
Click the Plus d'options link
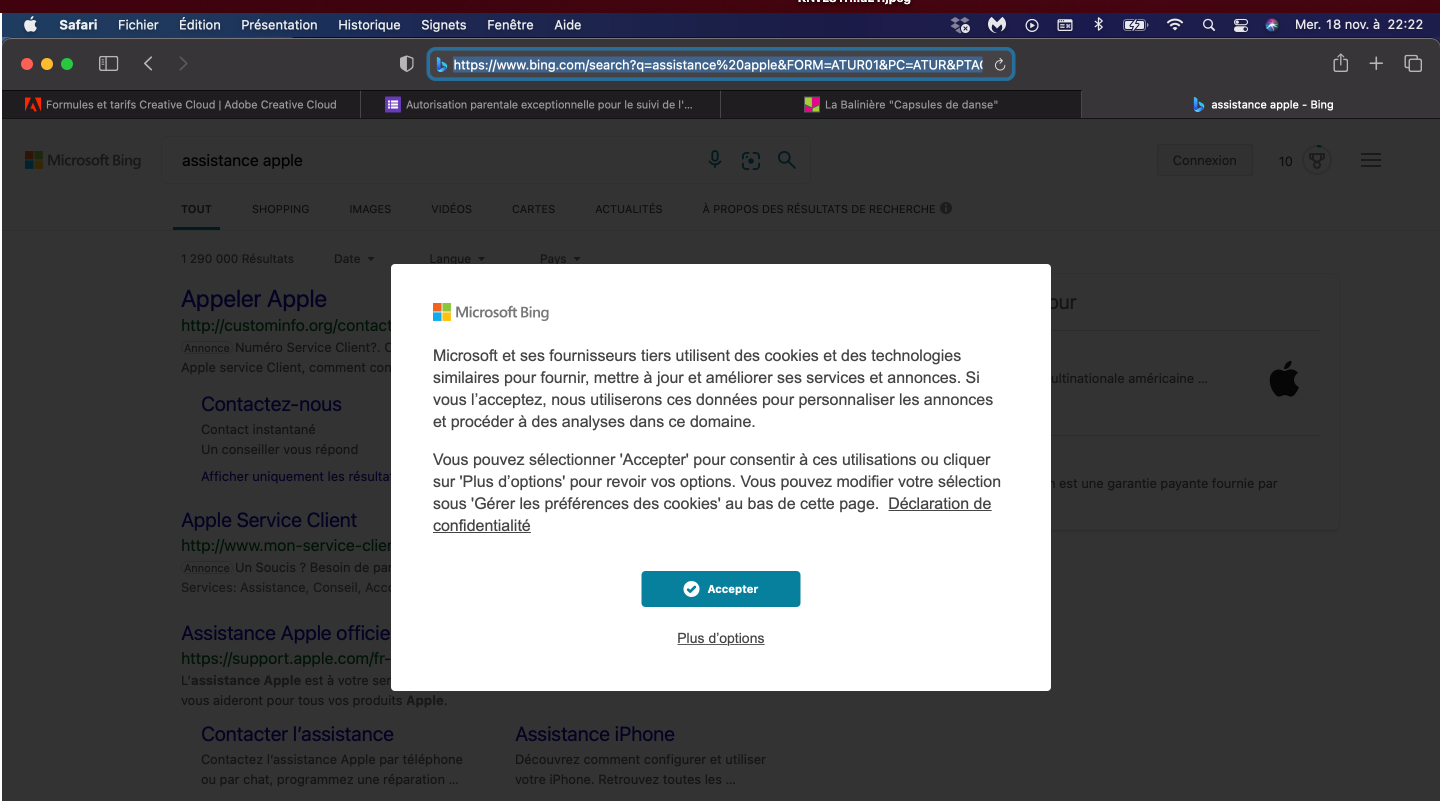tap(721, 638)
